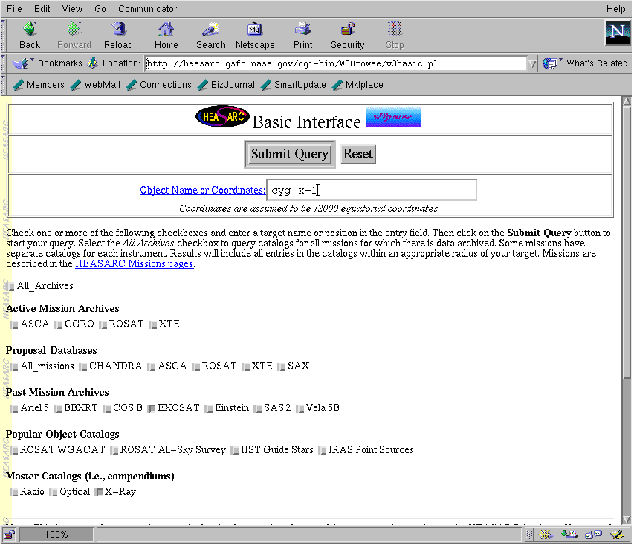This screenshot has width=632, height=544.
Task: Uncheck the EXOSAT checkbox
Action: (x=151, y=408)
